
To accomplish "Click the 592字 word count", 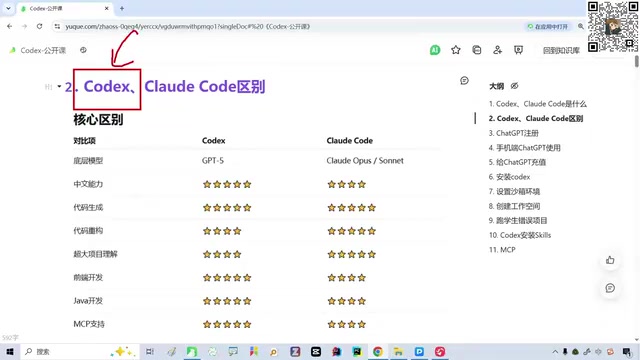I will point(10,338).
